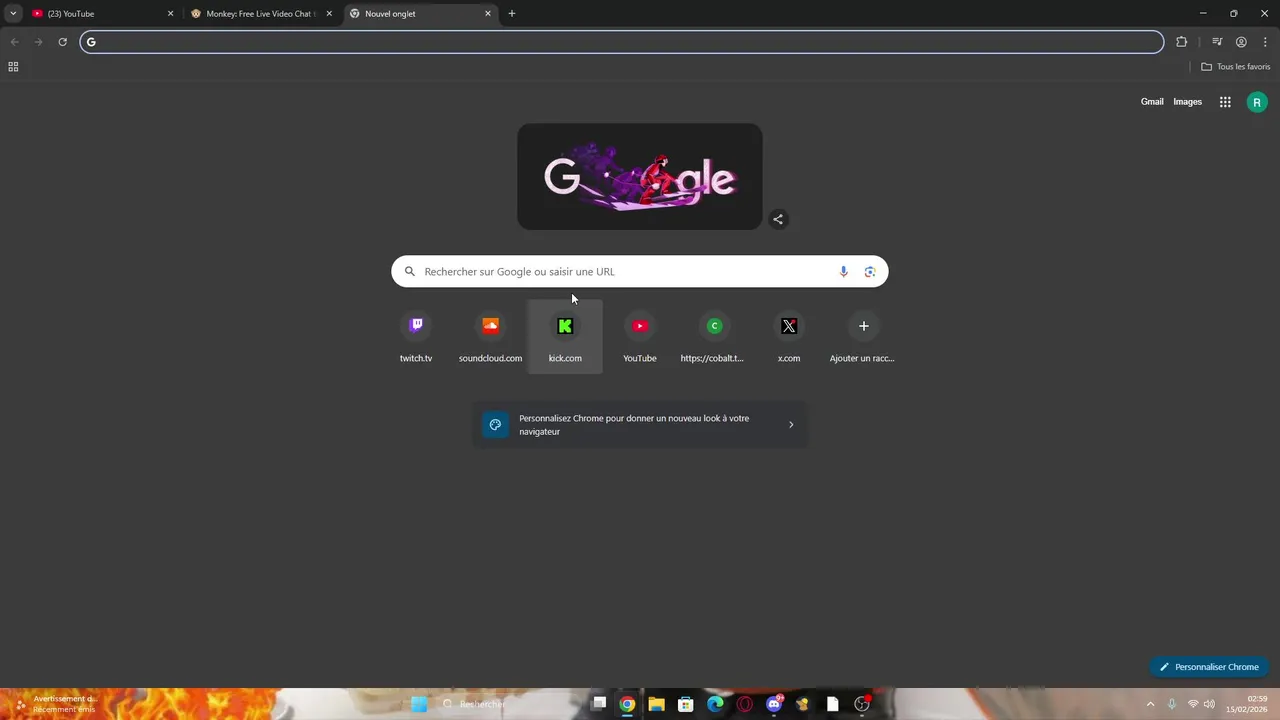Viewport: 1280px width, 720px height.
Task: Open File Explorer from the taskbar
Action: point(656,704)
